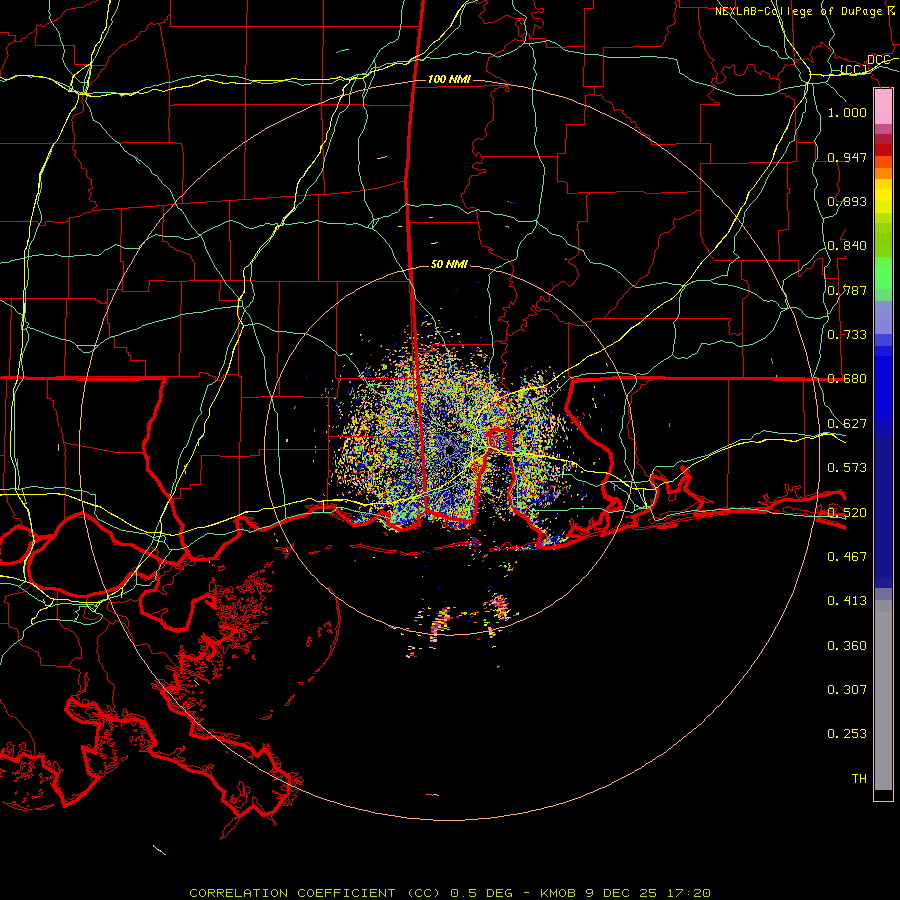
Task: Click the 0.467 legend value
Action: [x=847, y=556]
